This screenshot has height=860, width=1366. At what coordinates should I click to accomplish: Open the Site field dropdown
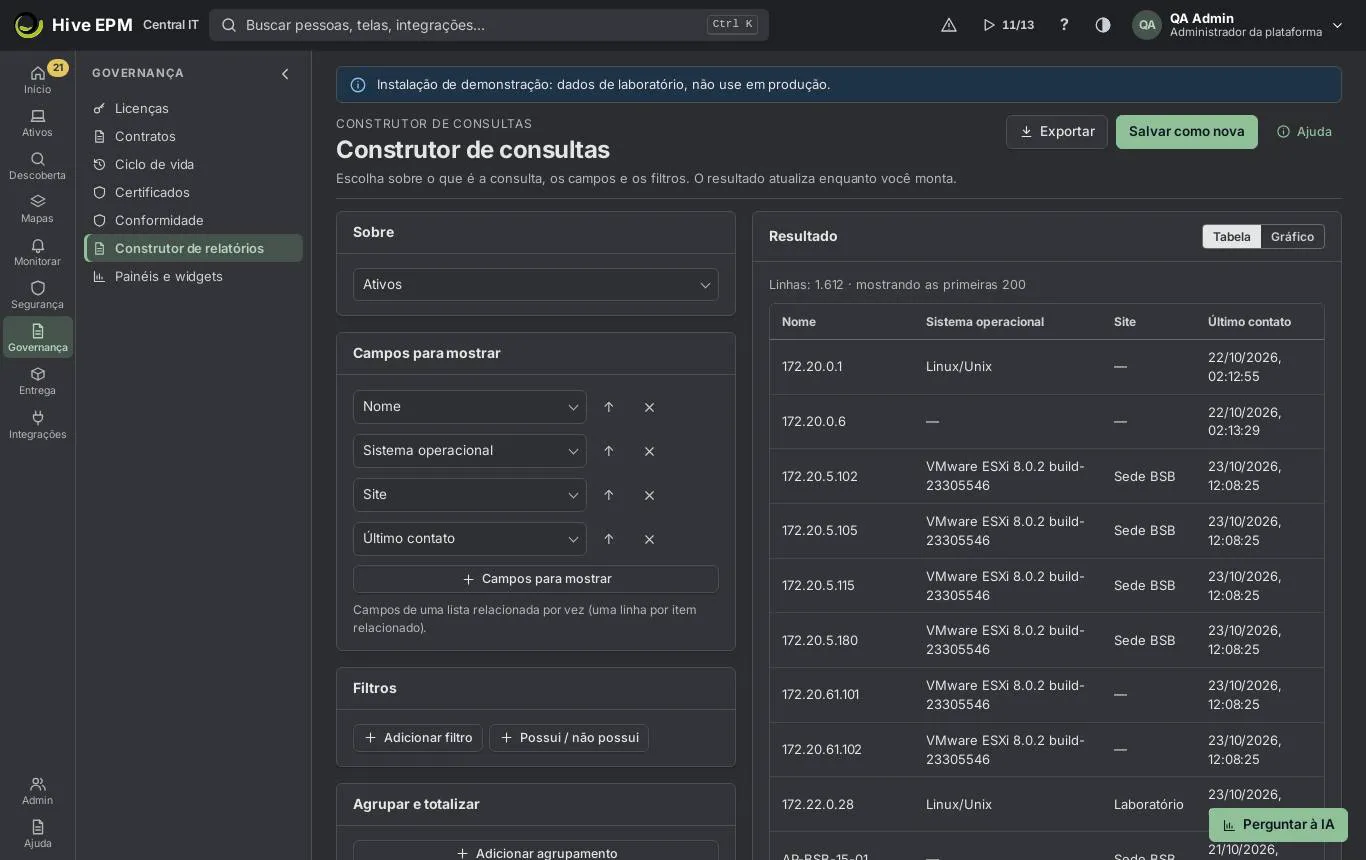pos(470,495)
